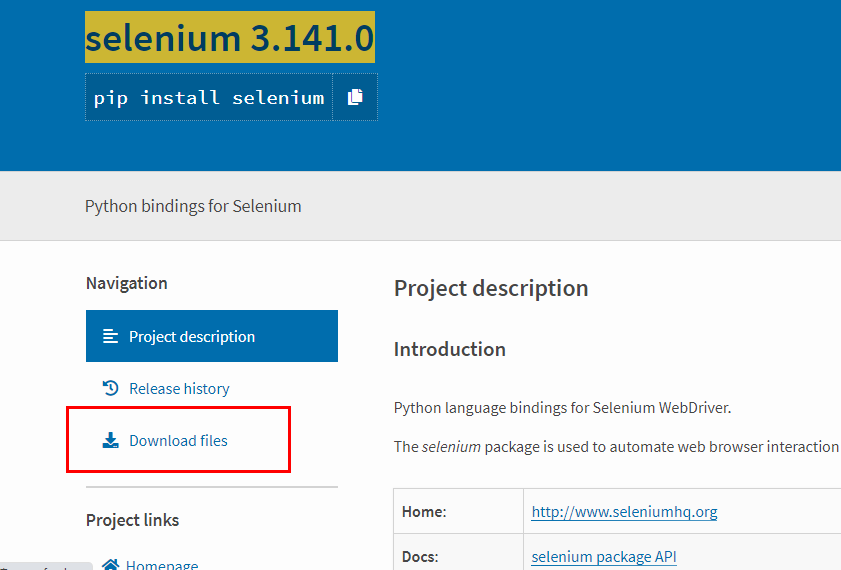
Task: Click the house icon under Project links
Action: pos(110,565)
